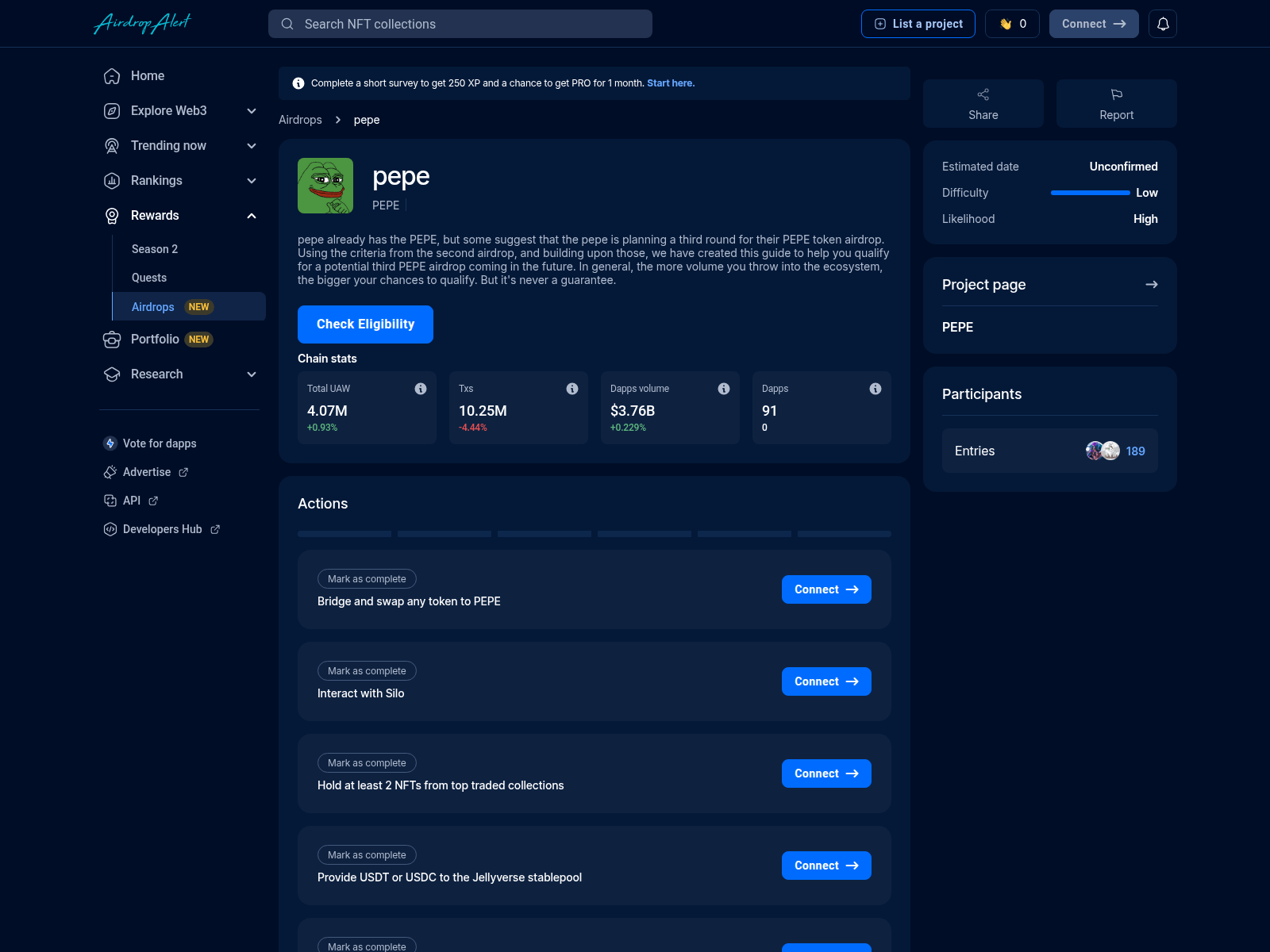
Task: Click the Total UAW info icon
Action: click(421, 389)
